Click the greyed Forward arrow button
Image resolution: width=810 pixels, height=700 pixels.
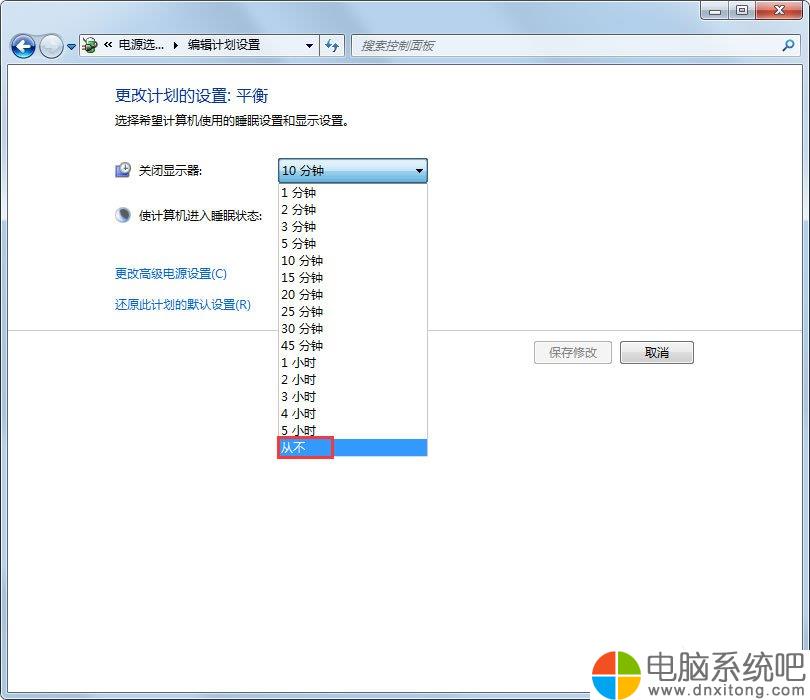52,46
